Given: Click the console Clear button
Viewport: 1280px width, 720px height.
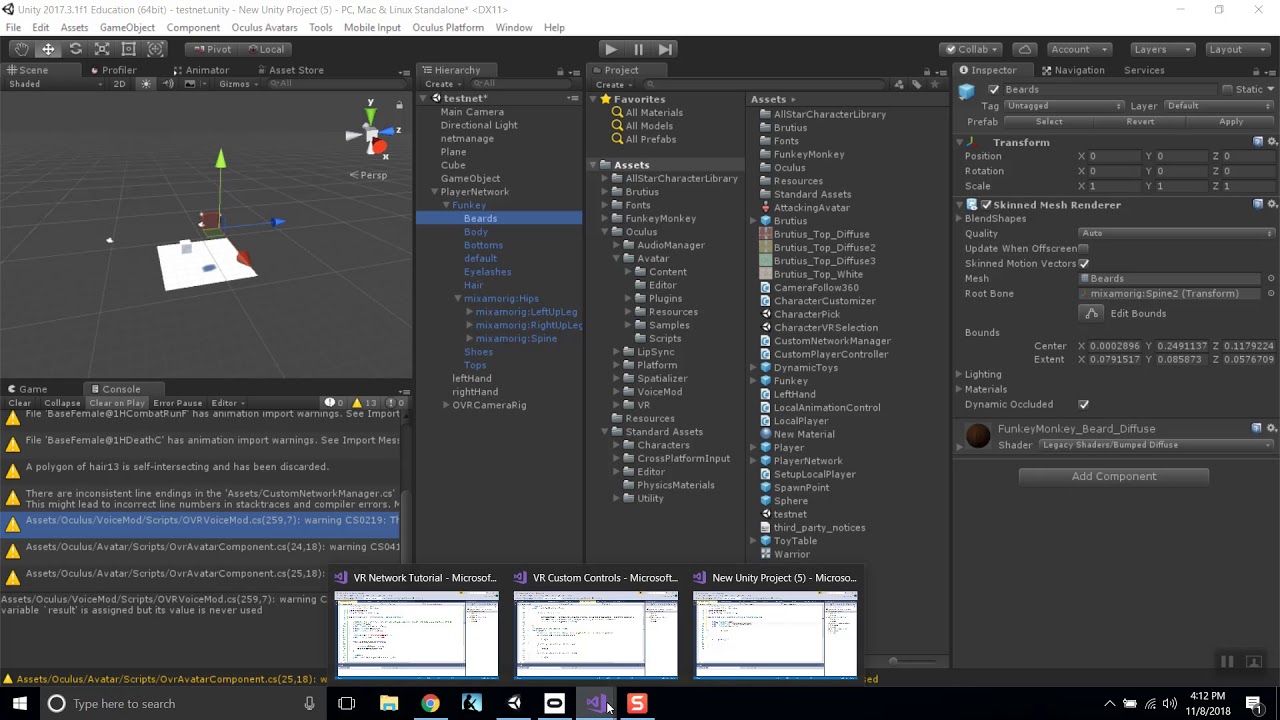Looking at the screenshot, I should point(20,403).
